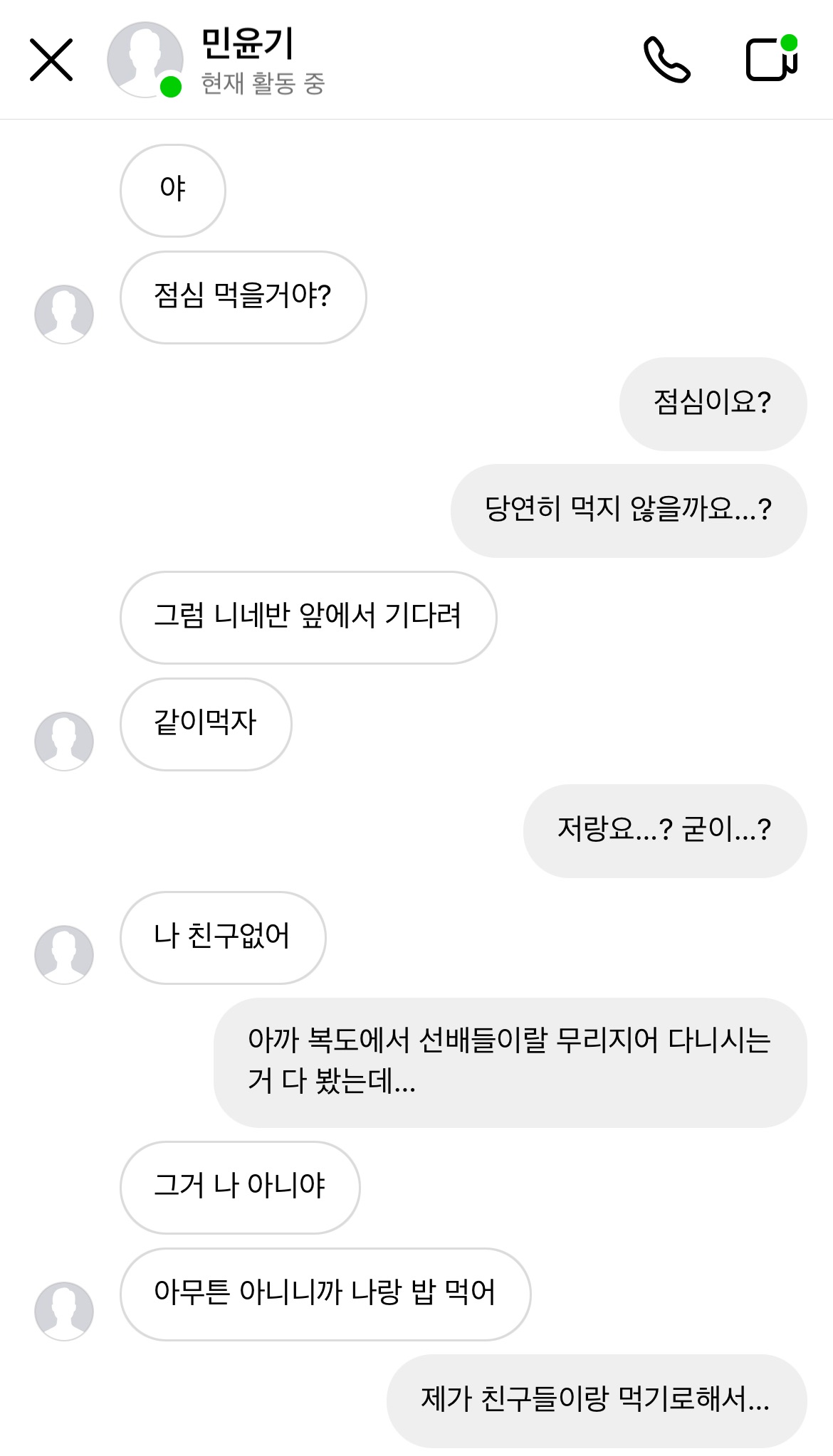The image size is (833, 1456).
Task: Select the message bubble 나 친구없어
Action: (x=222, y=937)
